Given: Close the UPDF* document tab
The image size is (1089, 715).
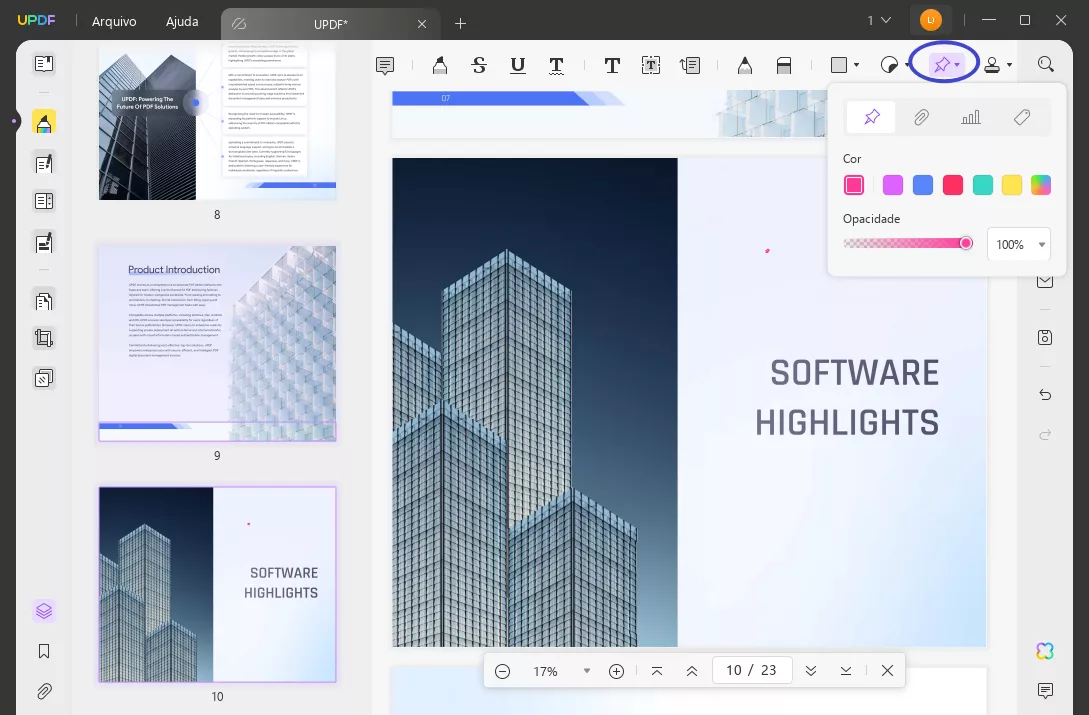Looking at the screenshot, I should [422, 24].
